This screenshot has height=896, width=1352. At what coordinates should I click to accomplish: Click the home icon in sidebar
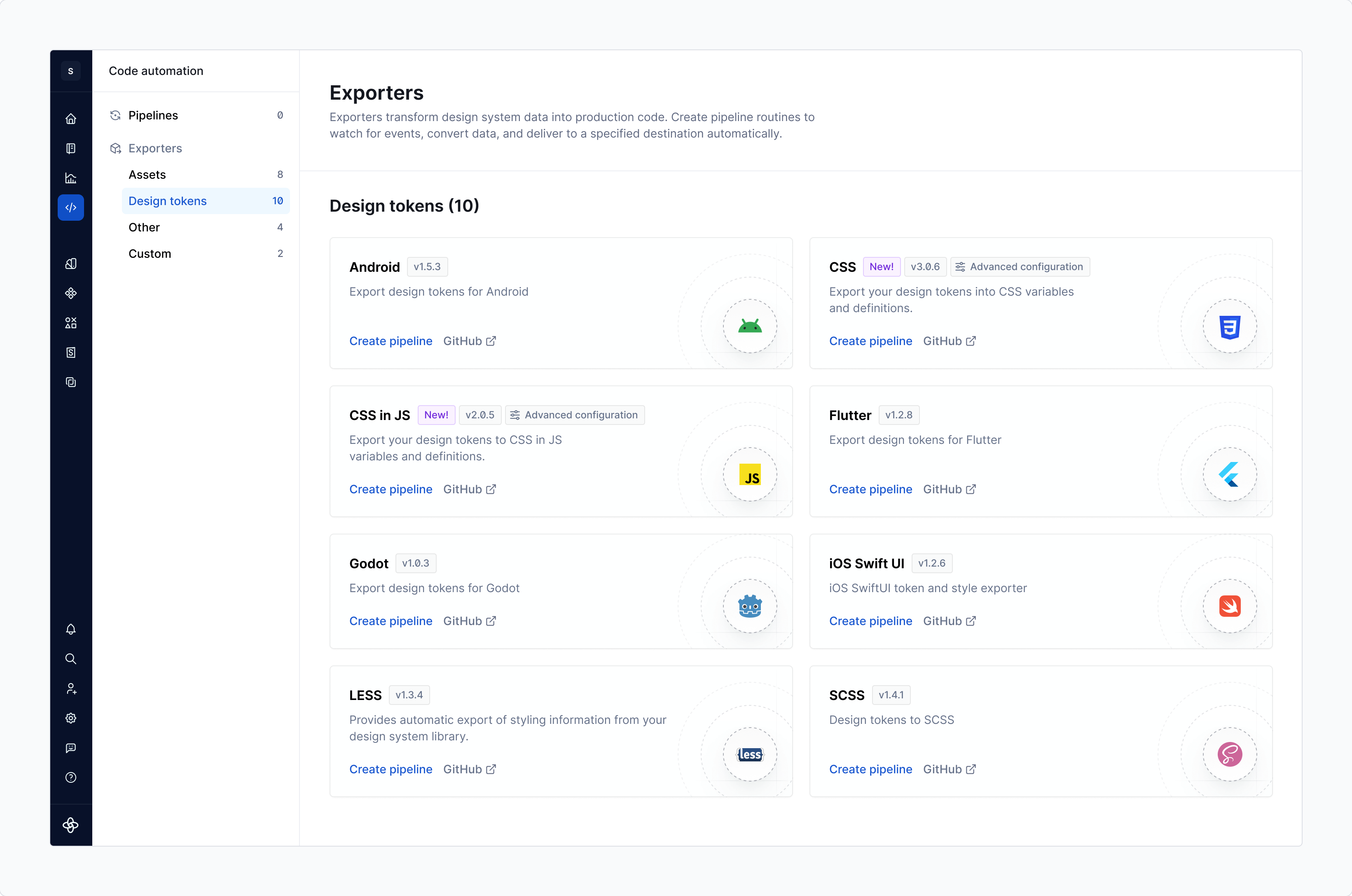[x=71, y=119]
